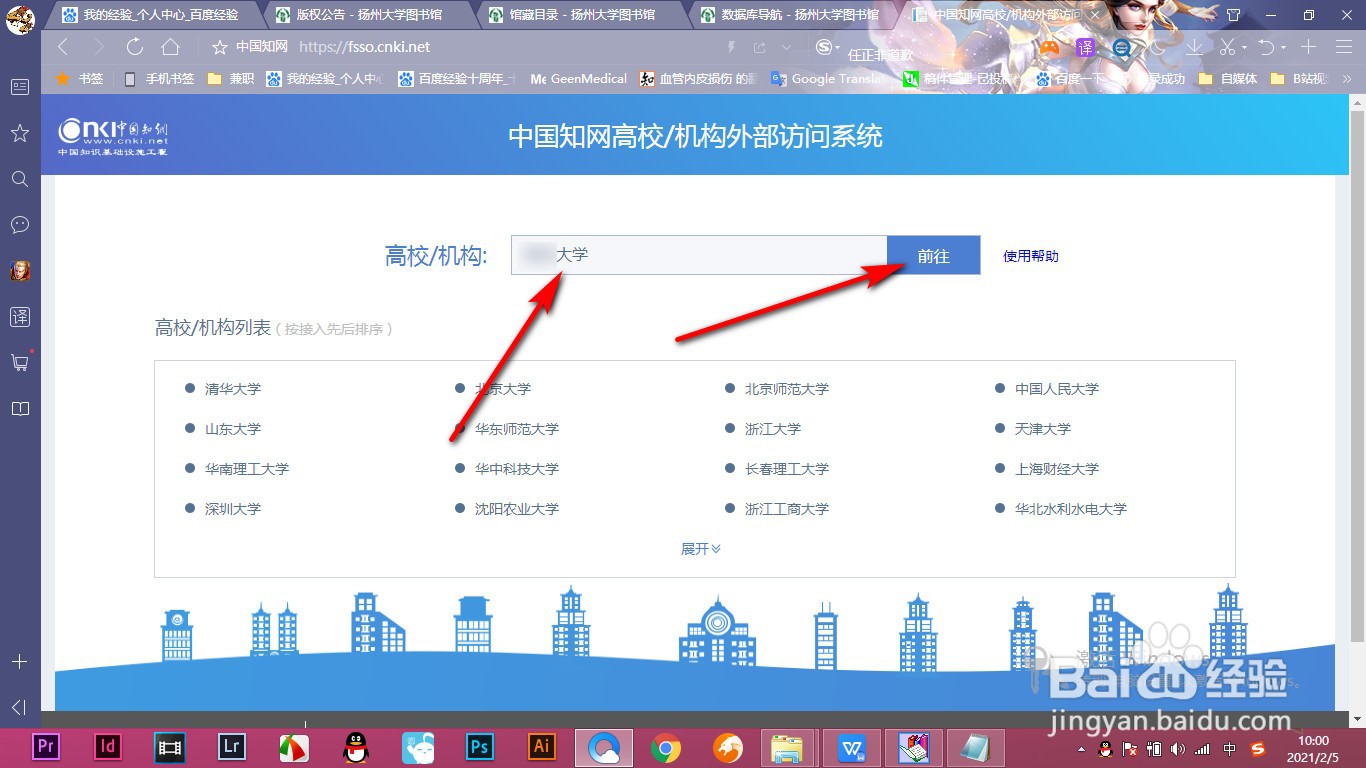This screenshot has width=1366, height=768.
Task: Open the chat bubble sidebar icon
Action: coord(20,225)
